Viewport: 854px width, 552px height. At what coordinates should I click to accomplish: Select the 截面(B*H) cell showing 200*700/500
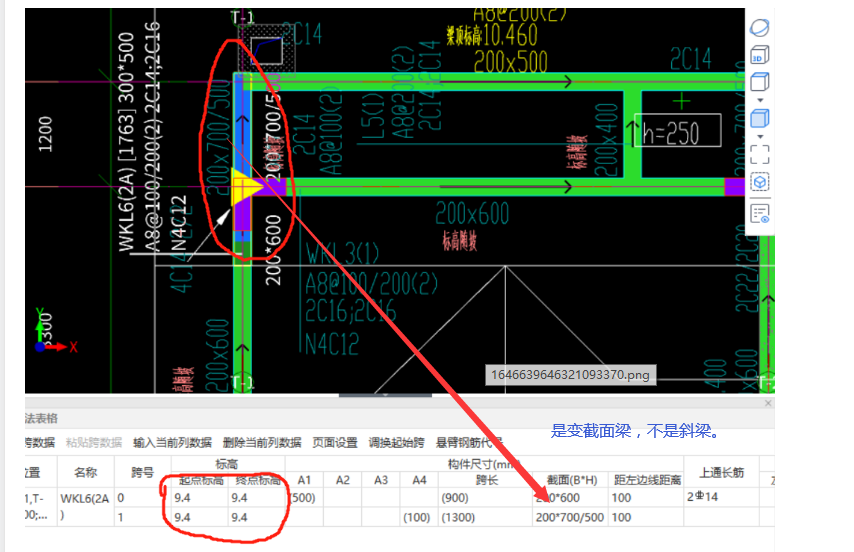coord(570,517)
